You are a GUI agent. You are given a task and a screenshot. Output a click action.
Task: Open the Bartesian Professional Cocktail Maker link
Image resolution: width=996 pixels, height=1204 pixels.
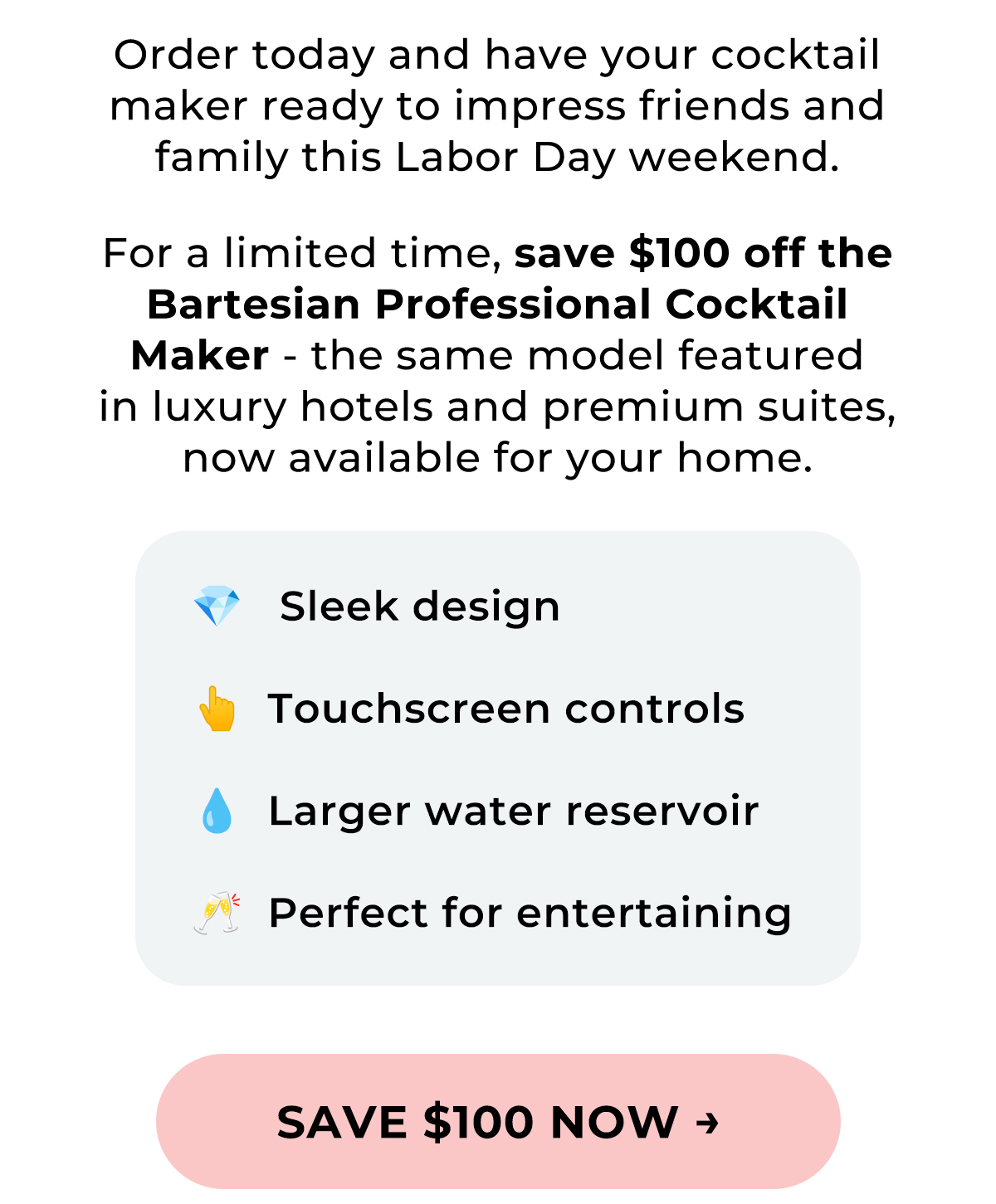[498, 305]
